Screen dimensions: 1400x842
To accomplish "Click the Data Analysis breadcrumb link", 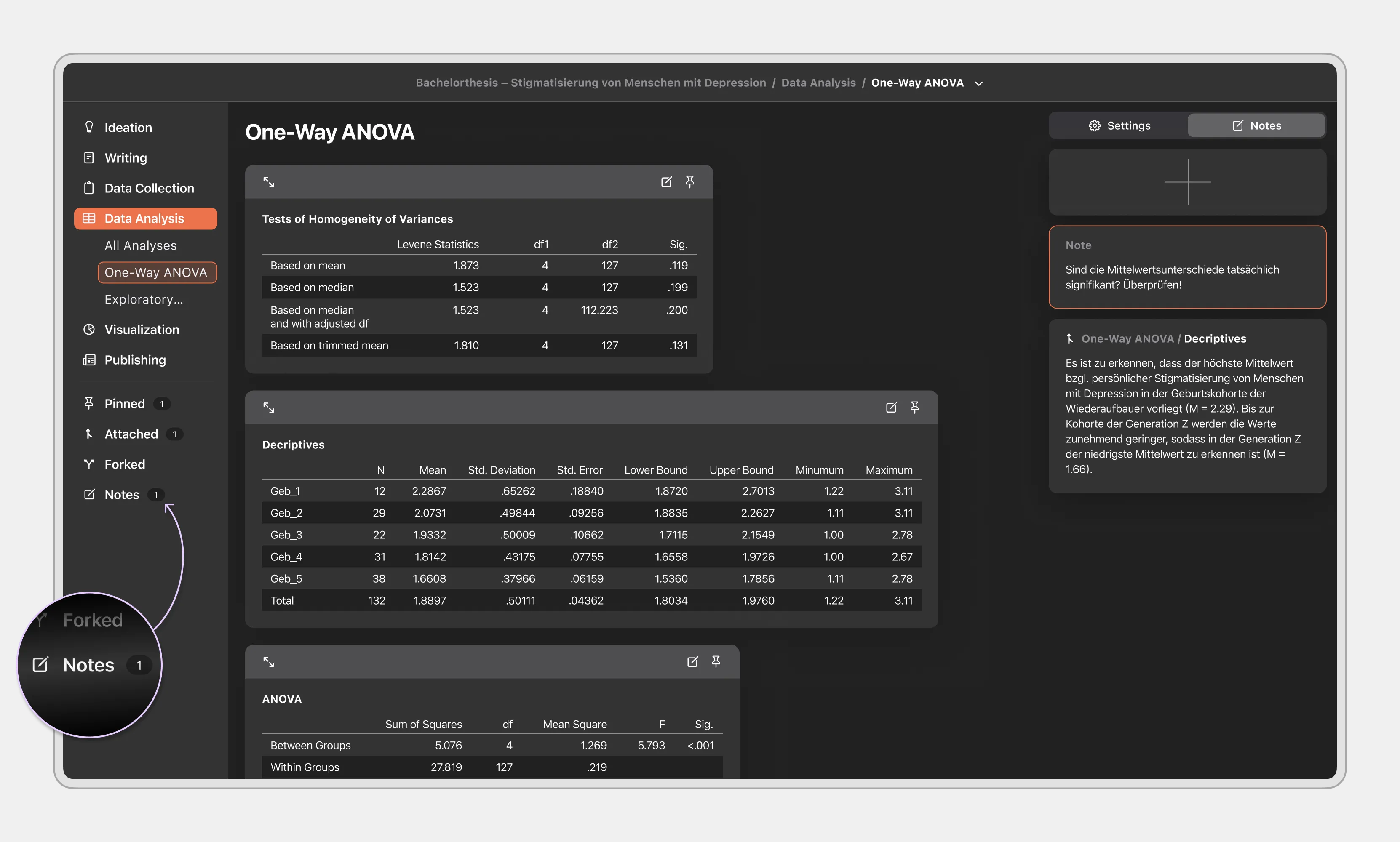I will pyautogui.click(x=818, y=83).
